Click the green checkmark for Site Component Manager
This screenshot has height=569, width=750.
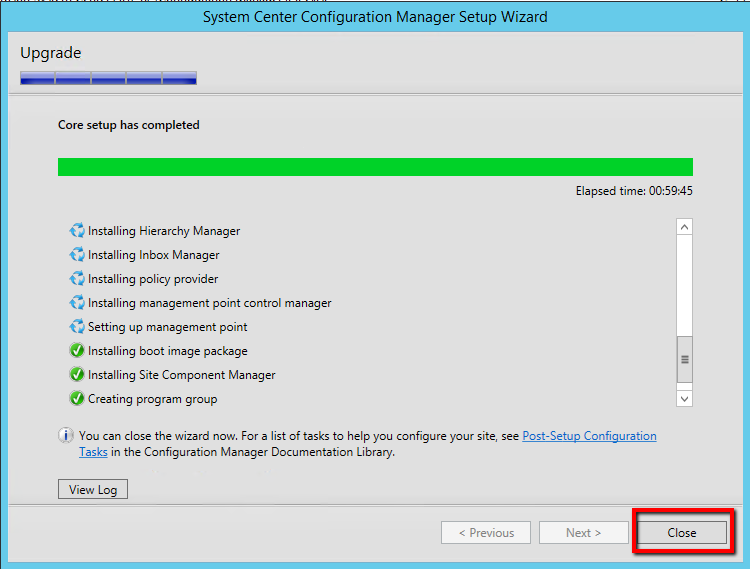coord(77,375)
